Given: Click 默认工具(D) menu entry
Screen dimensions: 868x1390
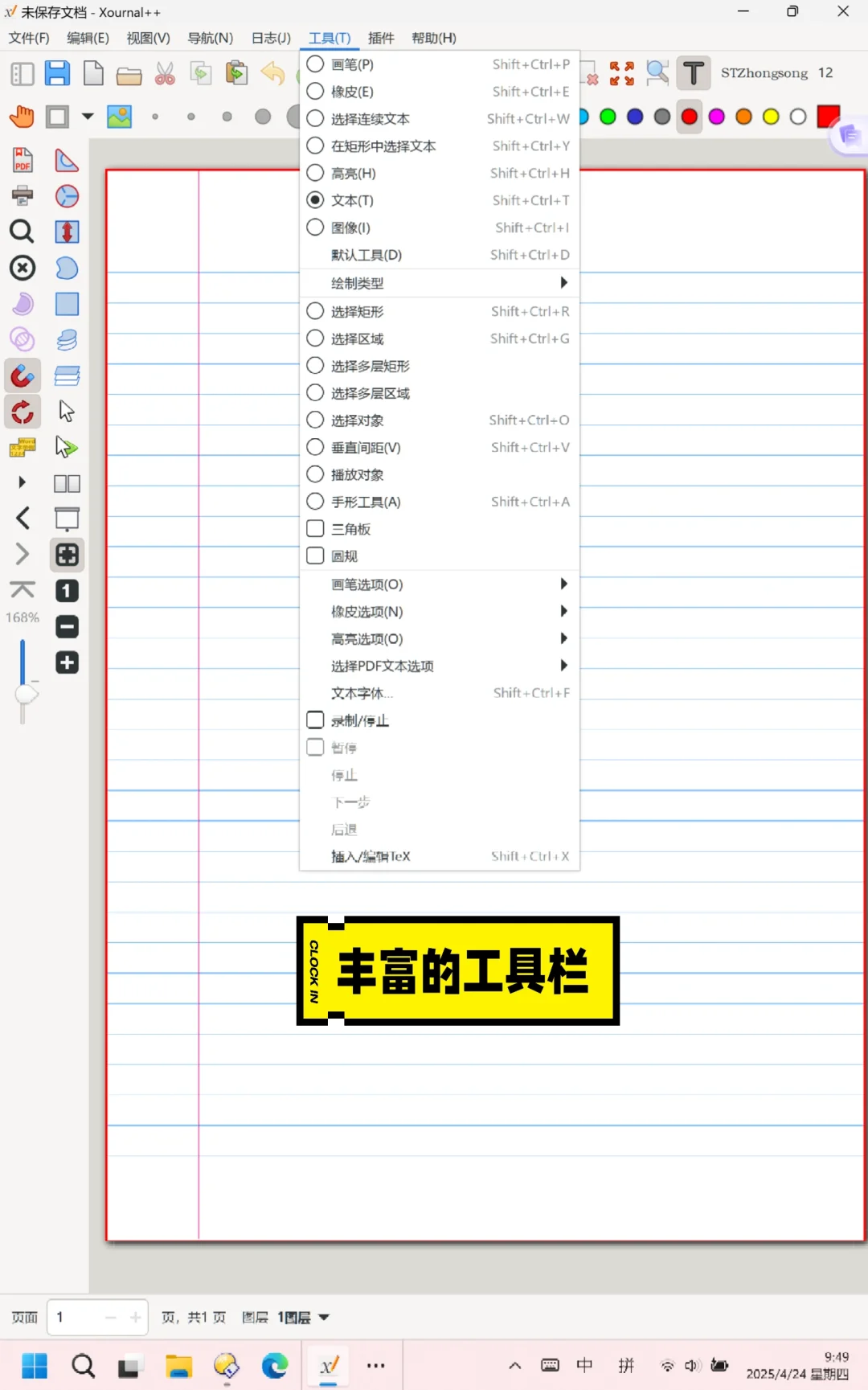Looking at the screenshot, I should tap(439, 255).
